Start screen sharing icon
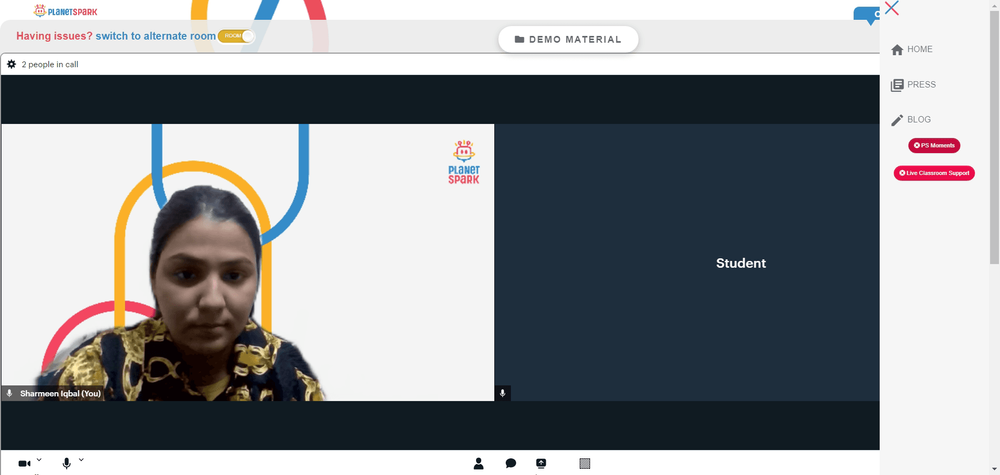Image resolution: width=1000 pixels, height=475 pixels. click(x=541, y=464)
